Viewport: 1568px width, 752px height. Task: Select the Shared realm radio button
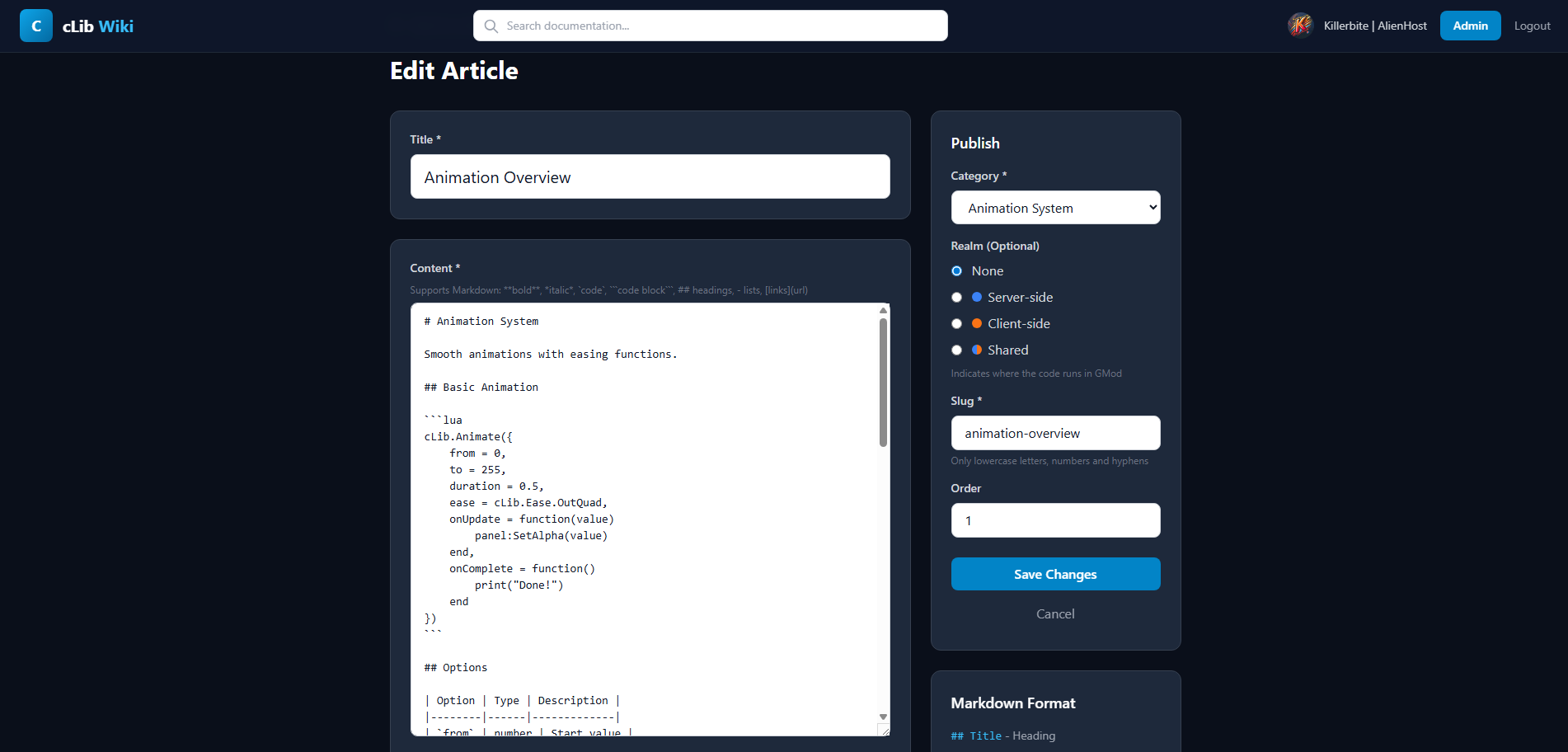click(x=956, y=350)
